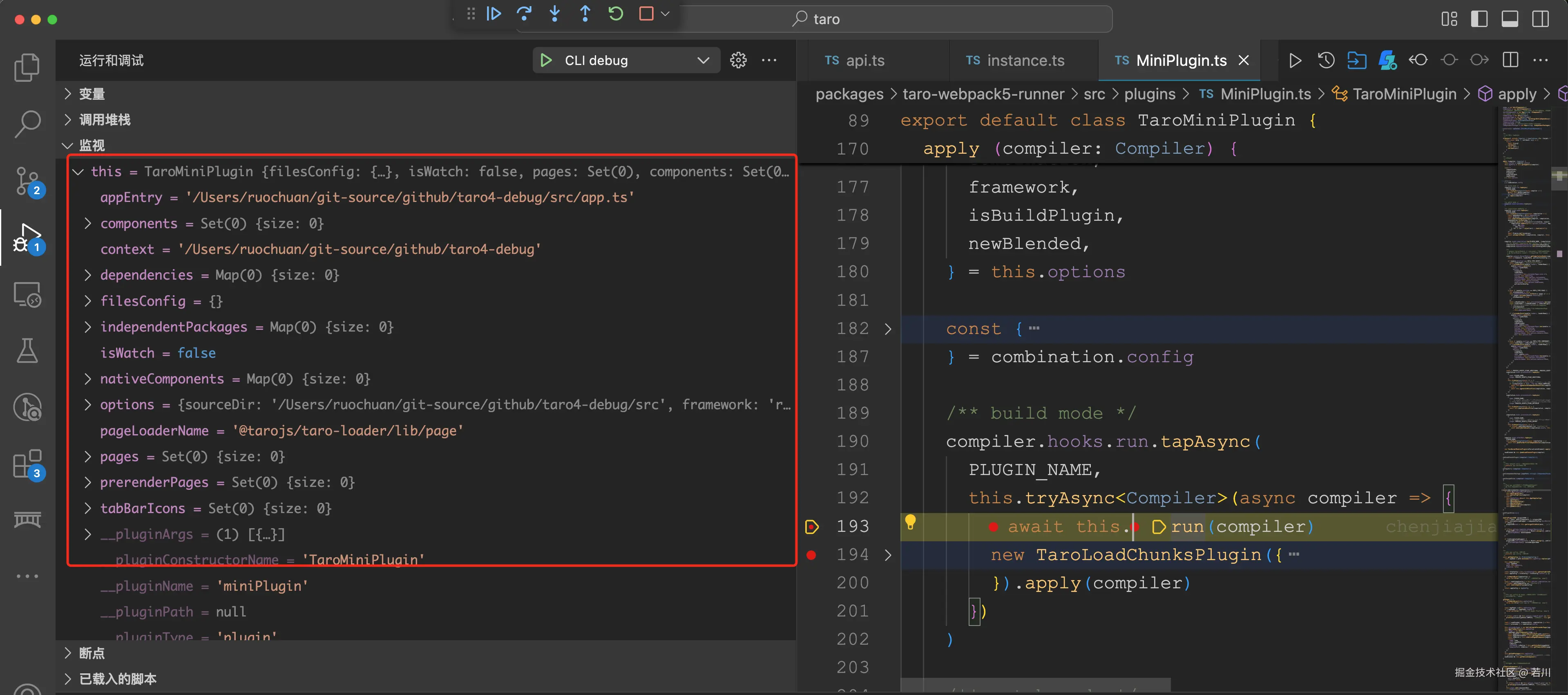Restart the debug session
The image size is (1568, 695).
point(615,13)
